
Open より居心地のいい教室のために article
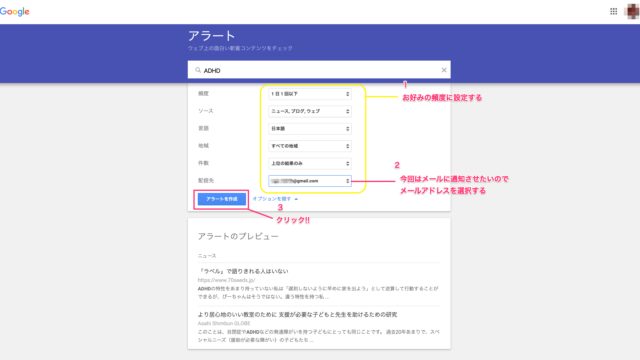298,314
